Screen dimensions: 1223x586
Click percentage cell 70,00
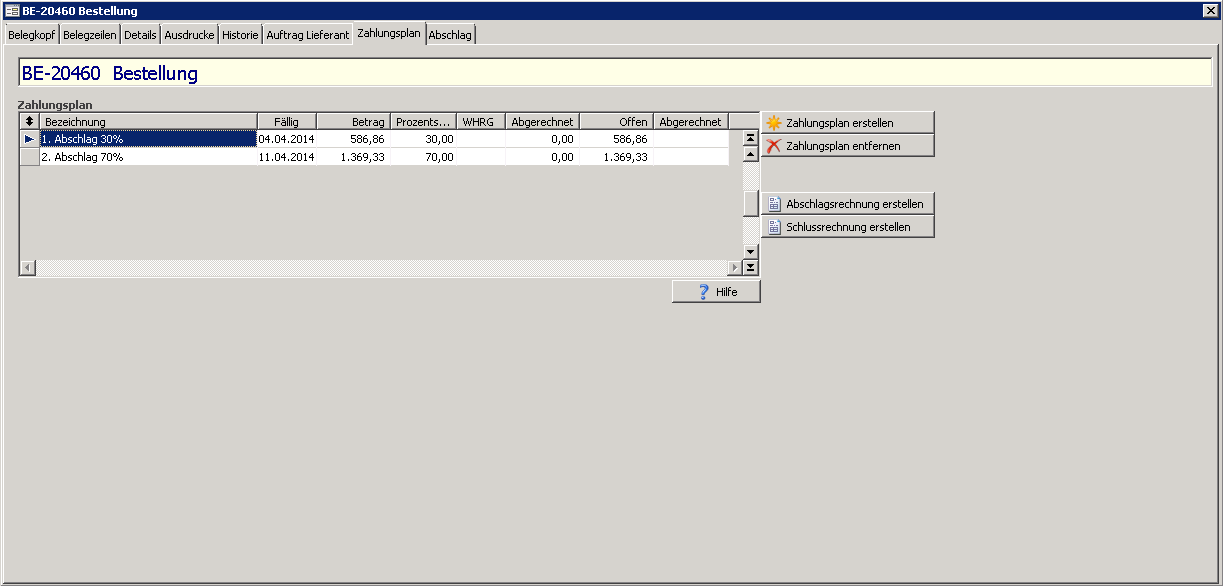click(x=423, y=157)
